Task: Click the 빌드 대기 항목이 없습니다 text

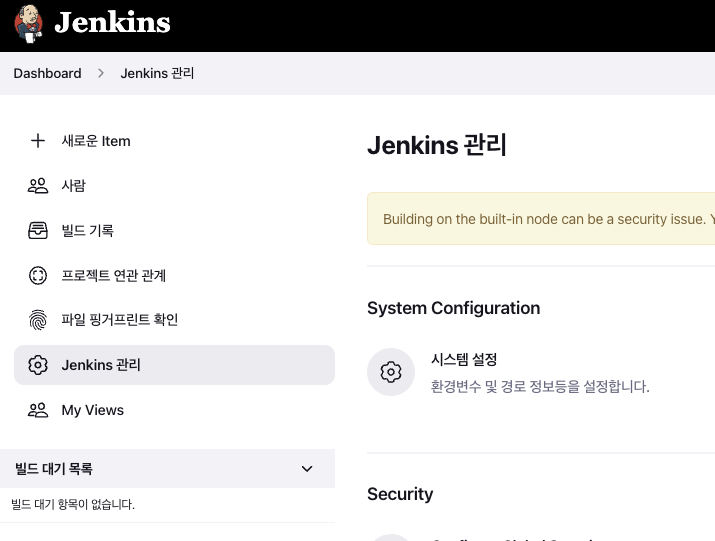Action: pyautogui.click(x=73, y=505)
